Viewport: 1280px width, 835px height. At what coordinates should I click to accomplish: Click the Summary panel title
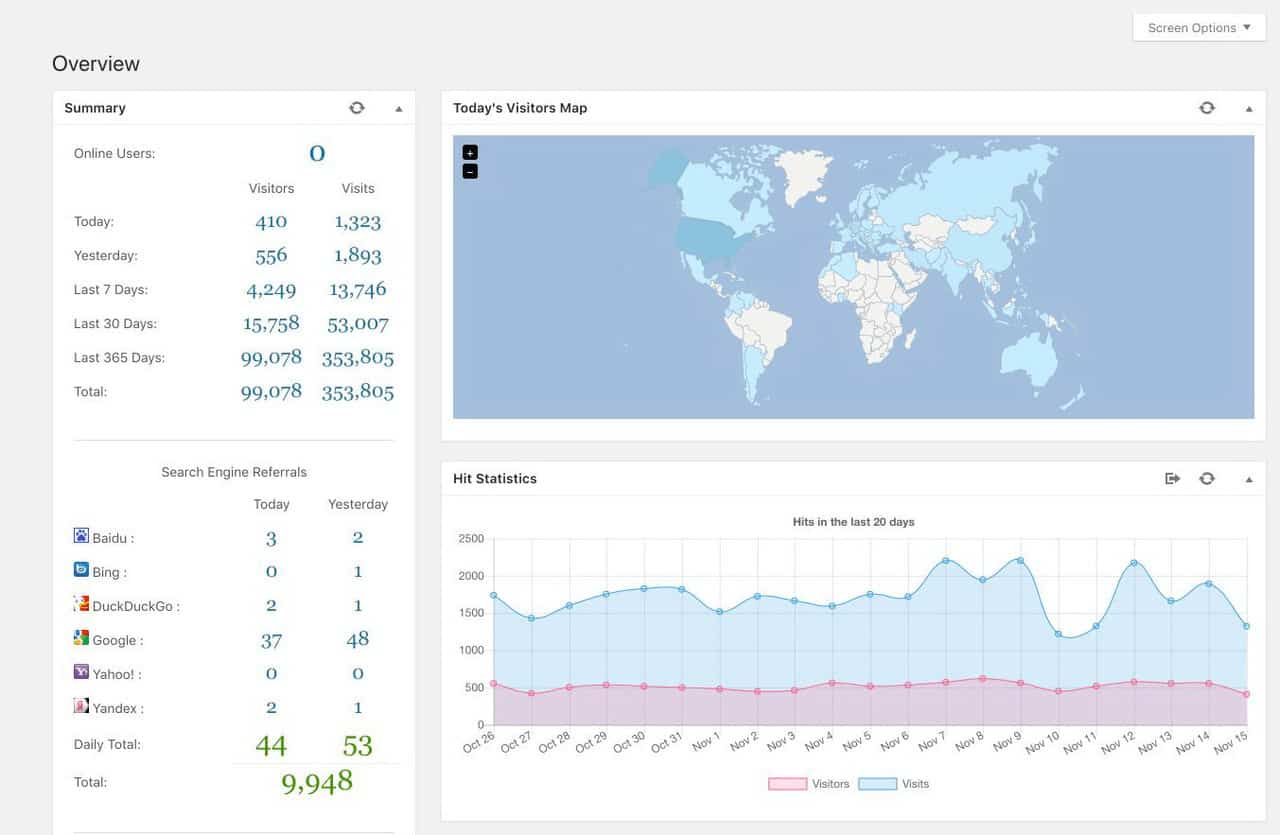coord(95,108)
